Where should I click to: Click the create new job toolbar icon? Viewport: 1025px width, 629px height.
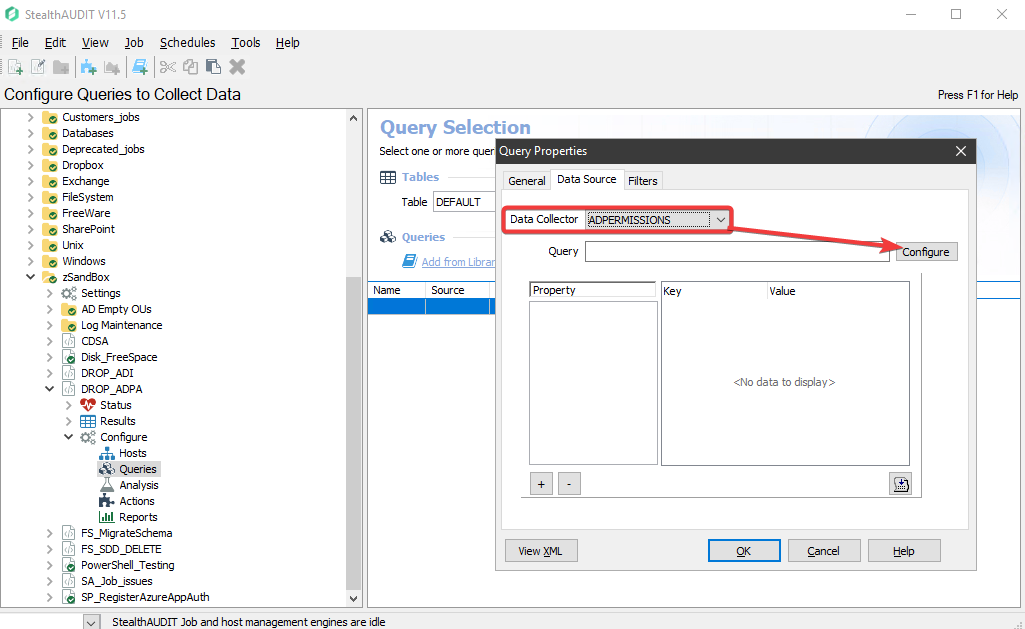click(x=16, y=64)
